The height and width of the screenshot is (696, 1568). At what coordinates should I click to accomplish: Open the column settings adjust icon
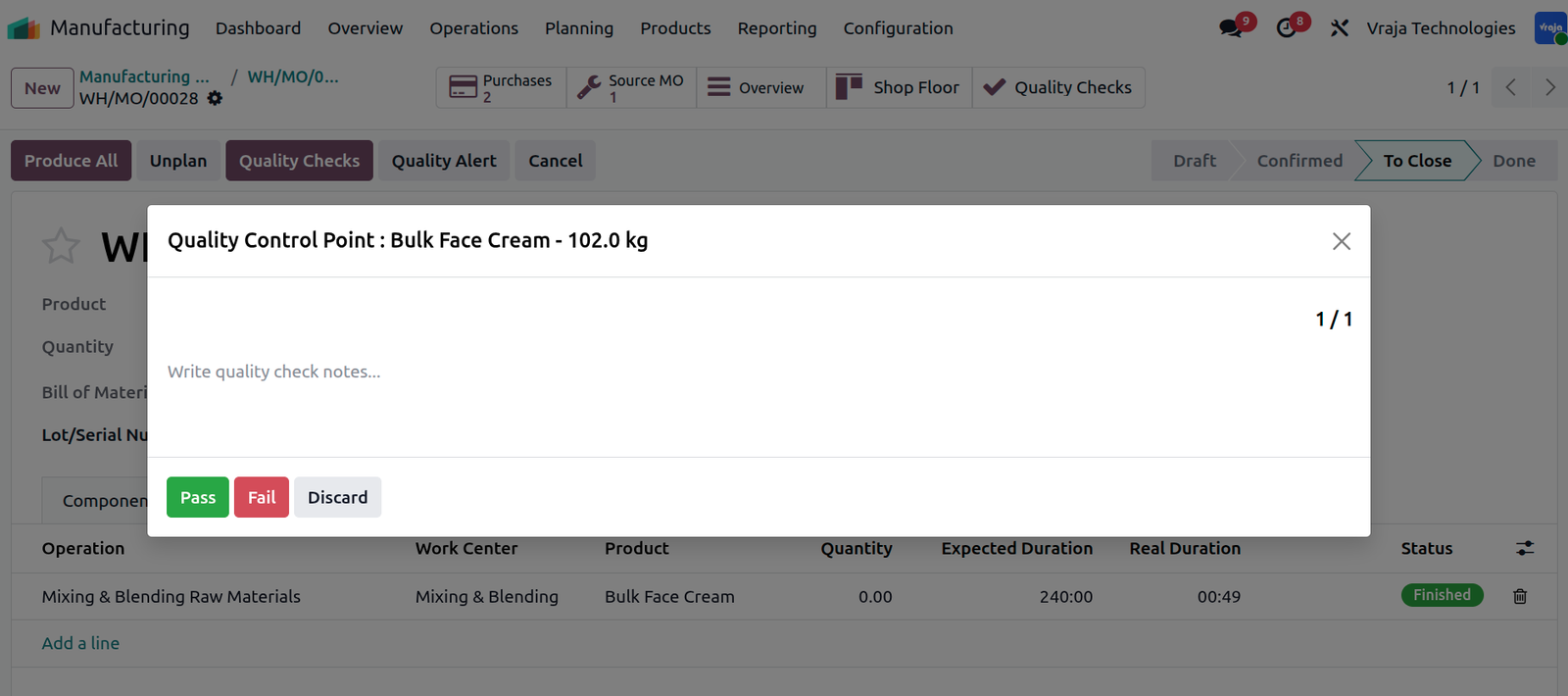[1525, 548]
